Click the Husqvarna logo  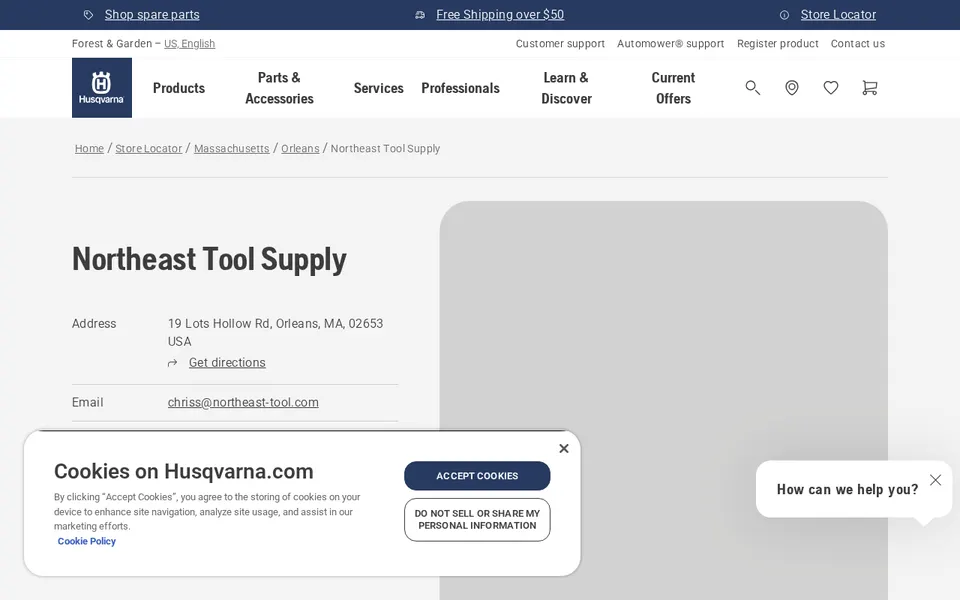102,88
